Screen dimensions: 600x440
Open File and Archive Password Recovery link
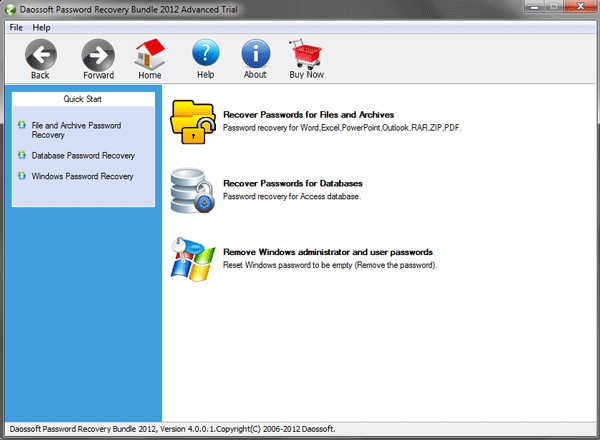[76, 130]
